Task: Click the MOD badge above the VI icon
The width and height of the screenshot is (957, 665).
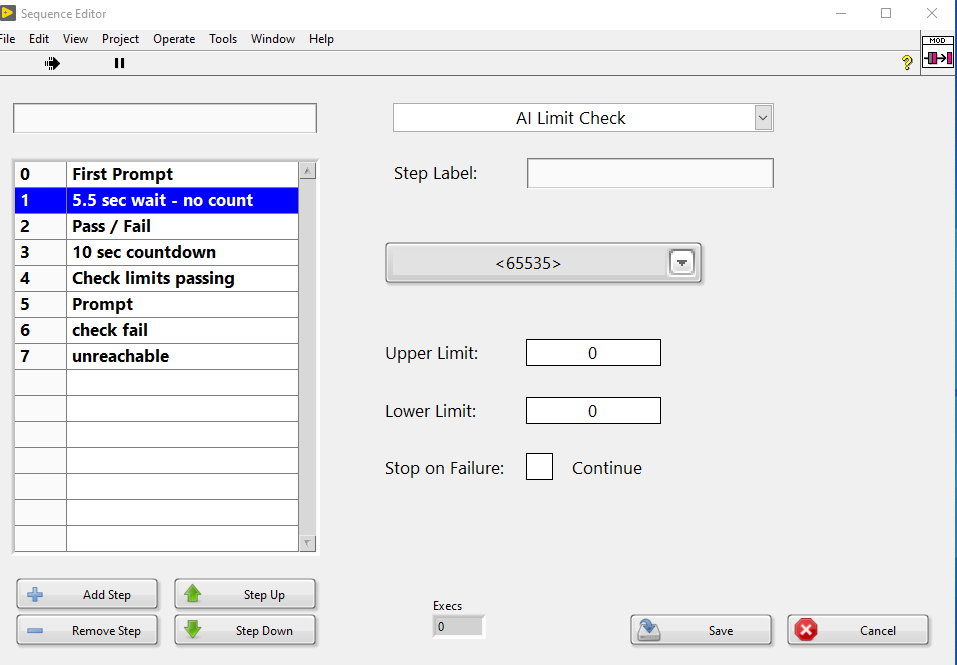Action: coord(936,40)
